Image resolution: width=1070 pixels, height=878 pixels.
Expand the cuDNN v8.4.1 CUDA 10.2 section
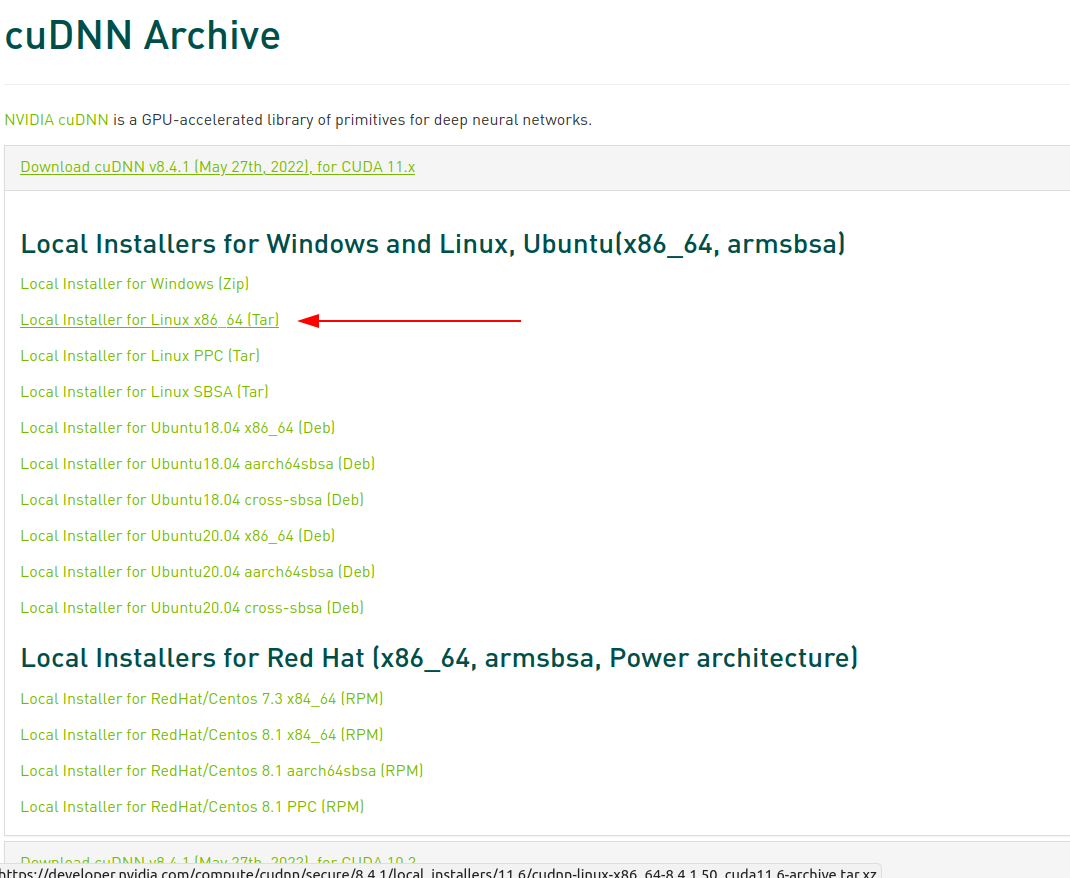tap(217, 860)
